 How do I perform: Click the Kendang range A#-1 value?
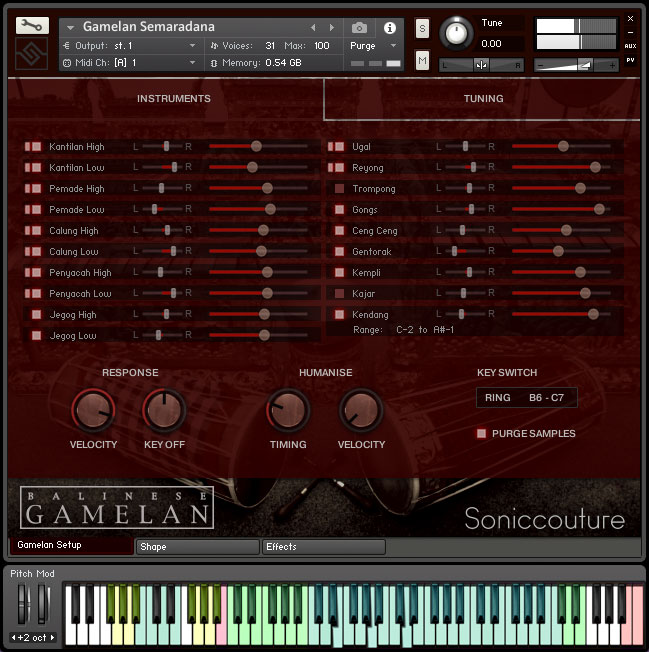click(x=444, y=330)
